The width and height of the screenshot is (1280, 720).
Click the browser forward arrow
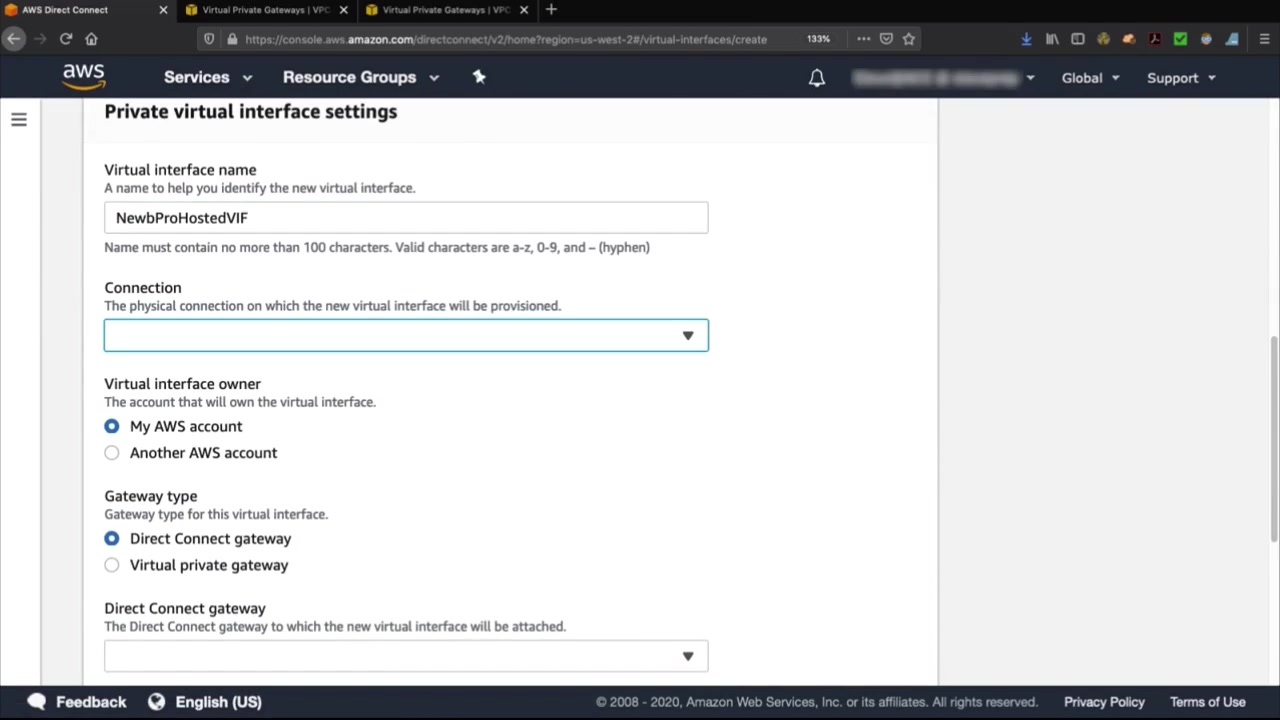40,39
